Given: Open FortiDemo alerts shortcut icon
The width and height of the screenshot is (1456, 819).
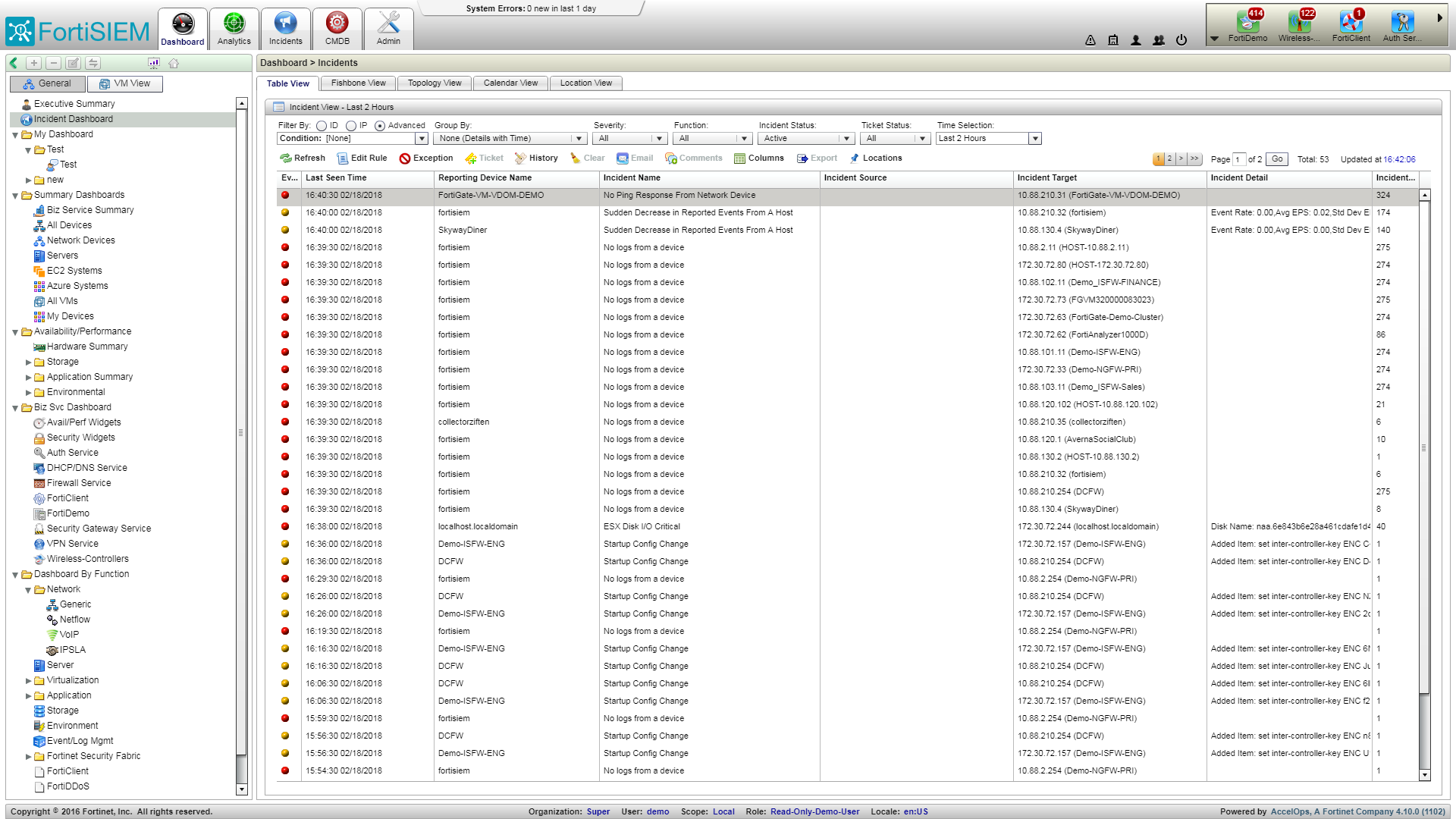Looking at the screenshot, I should click(1247, 23).
